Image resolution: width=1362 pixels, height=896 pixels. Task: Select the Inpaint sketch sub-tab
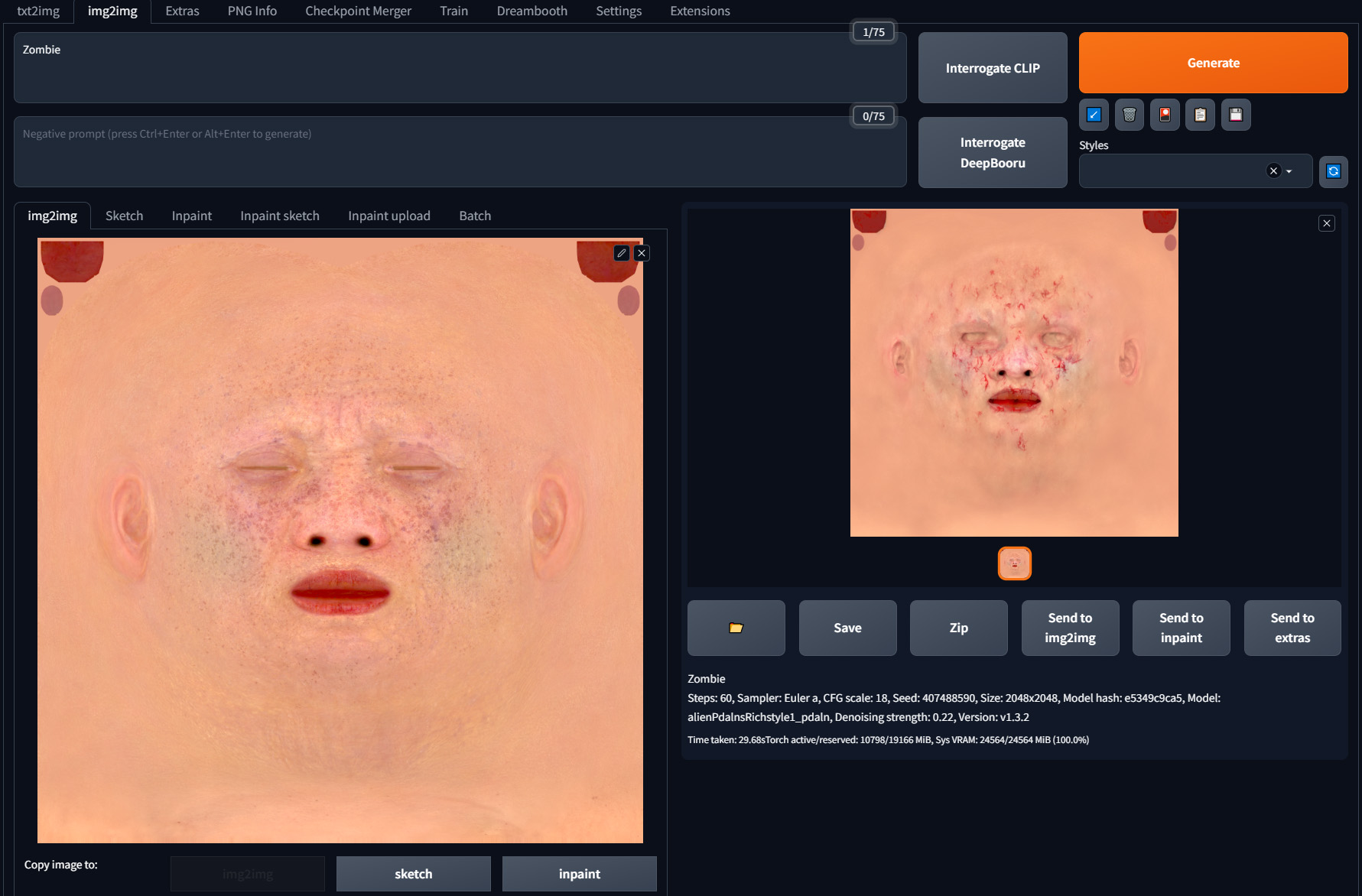tap(280, 216)
